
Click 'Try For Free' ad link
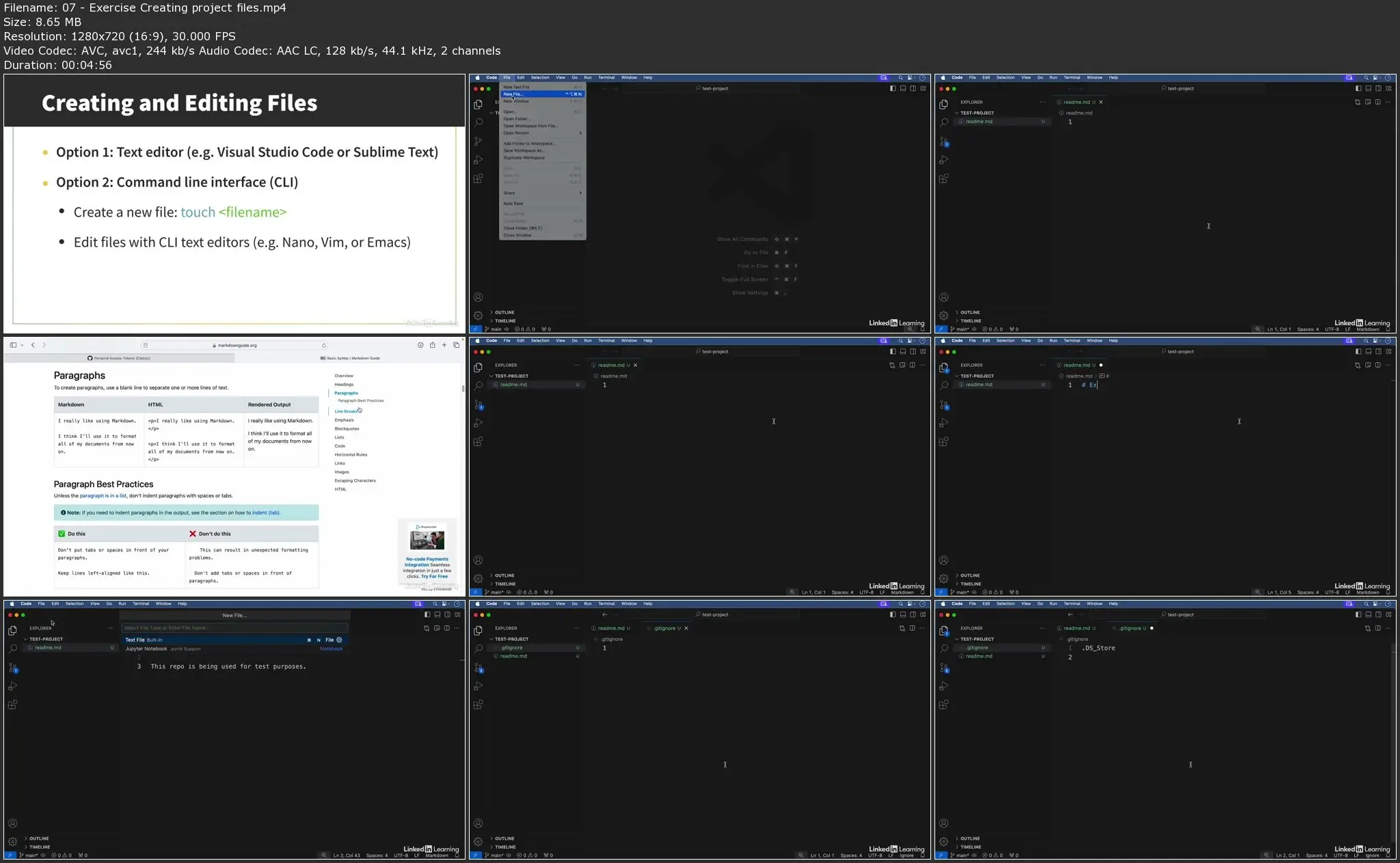pyautogui.click(x=434, y=577)
